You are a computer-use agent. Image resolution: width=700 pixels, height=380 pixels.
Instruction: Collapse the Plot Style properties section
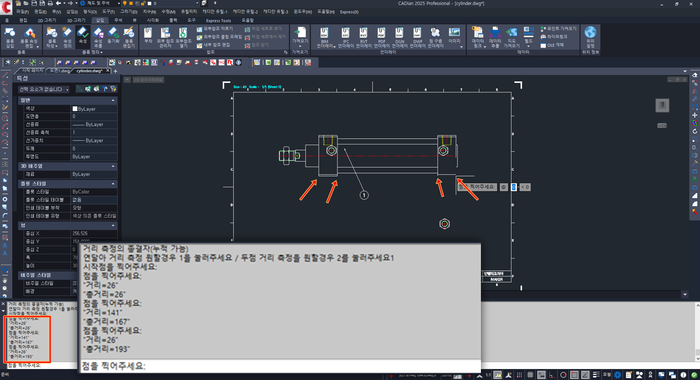pos(113,184)
